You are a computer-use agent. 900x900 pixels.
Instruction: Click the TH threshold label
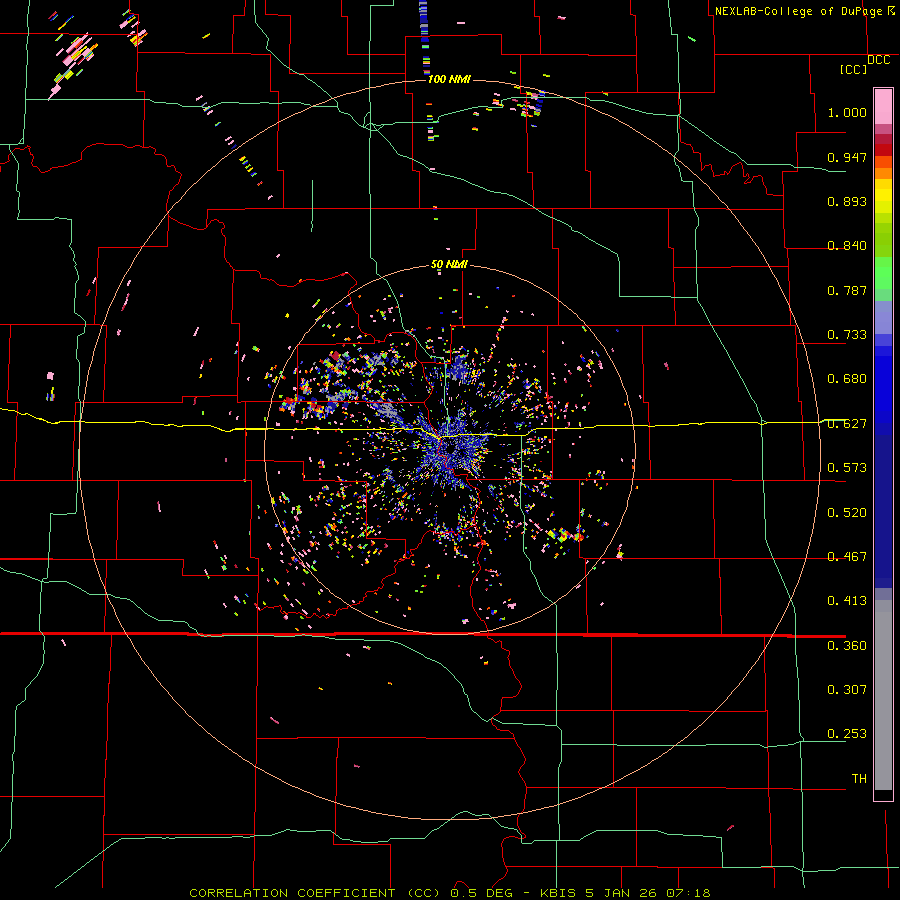click(859, 779)
